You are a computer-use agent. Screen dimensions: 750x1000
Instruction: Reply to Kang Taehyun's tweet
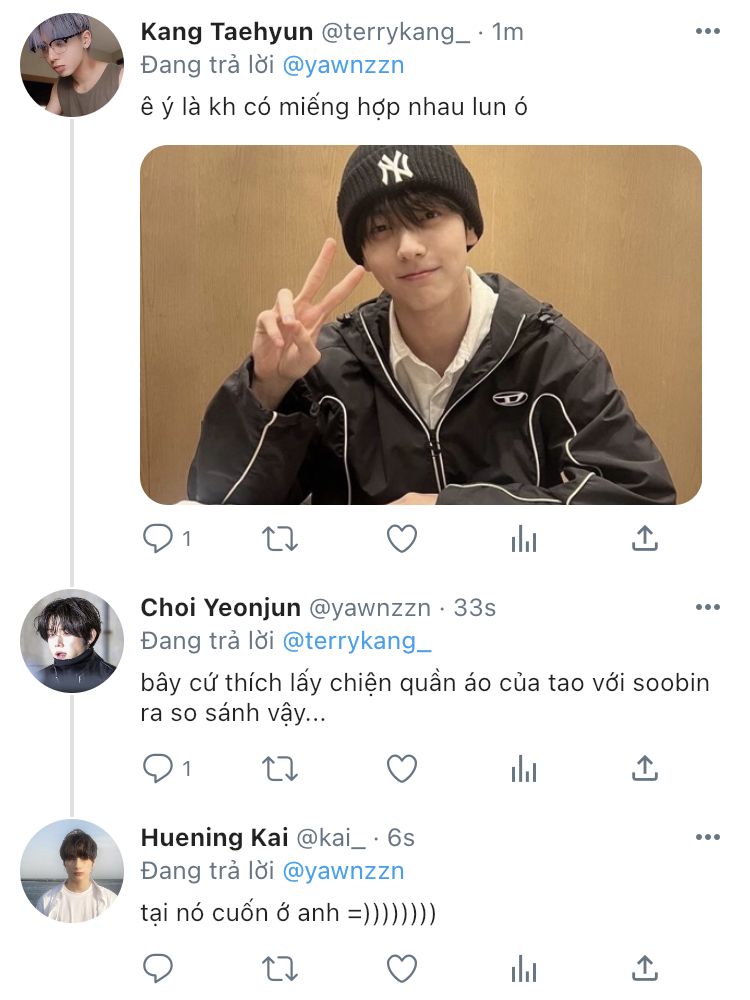point(158,539)
